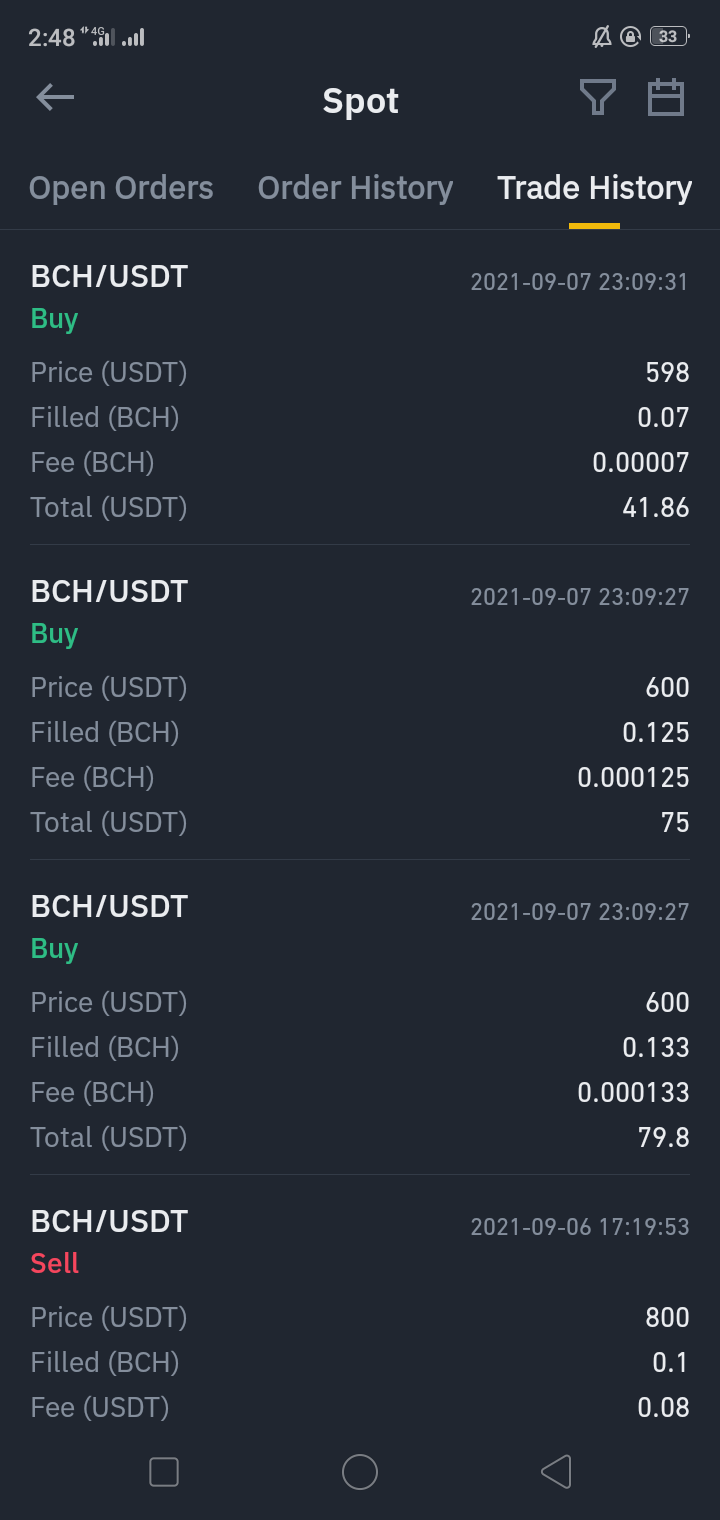
Task: Tap the Android home circle button
Action: 360,1472
